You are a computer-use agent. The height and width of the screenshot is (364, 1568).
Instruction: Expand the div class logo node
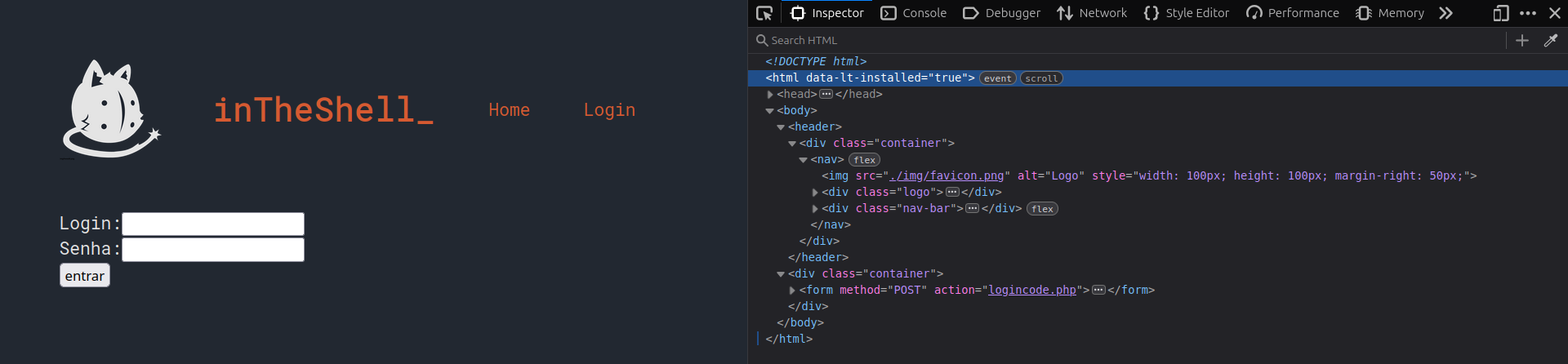point(815,193)
